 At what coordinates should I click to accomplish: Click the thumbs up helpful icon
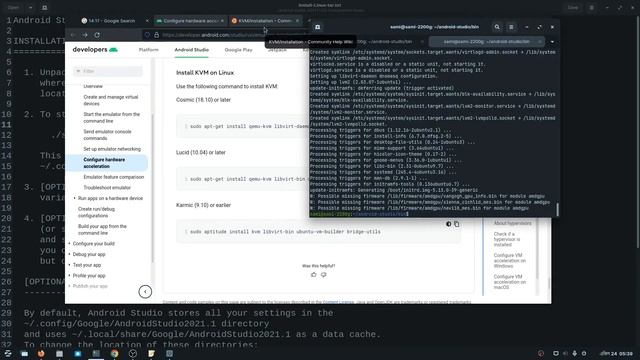(313, 275)
